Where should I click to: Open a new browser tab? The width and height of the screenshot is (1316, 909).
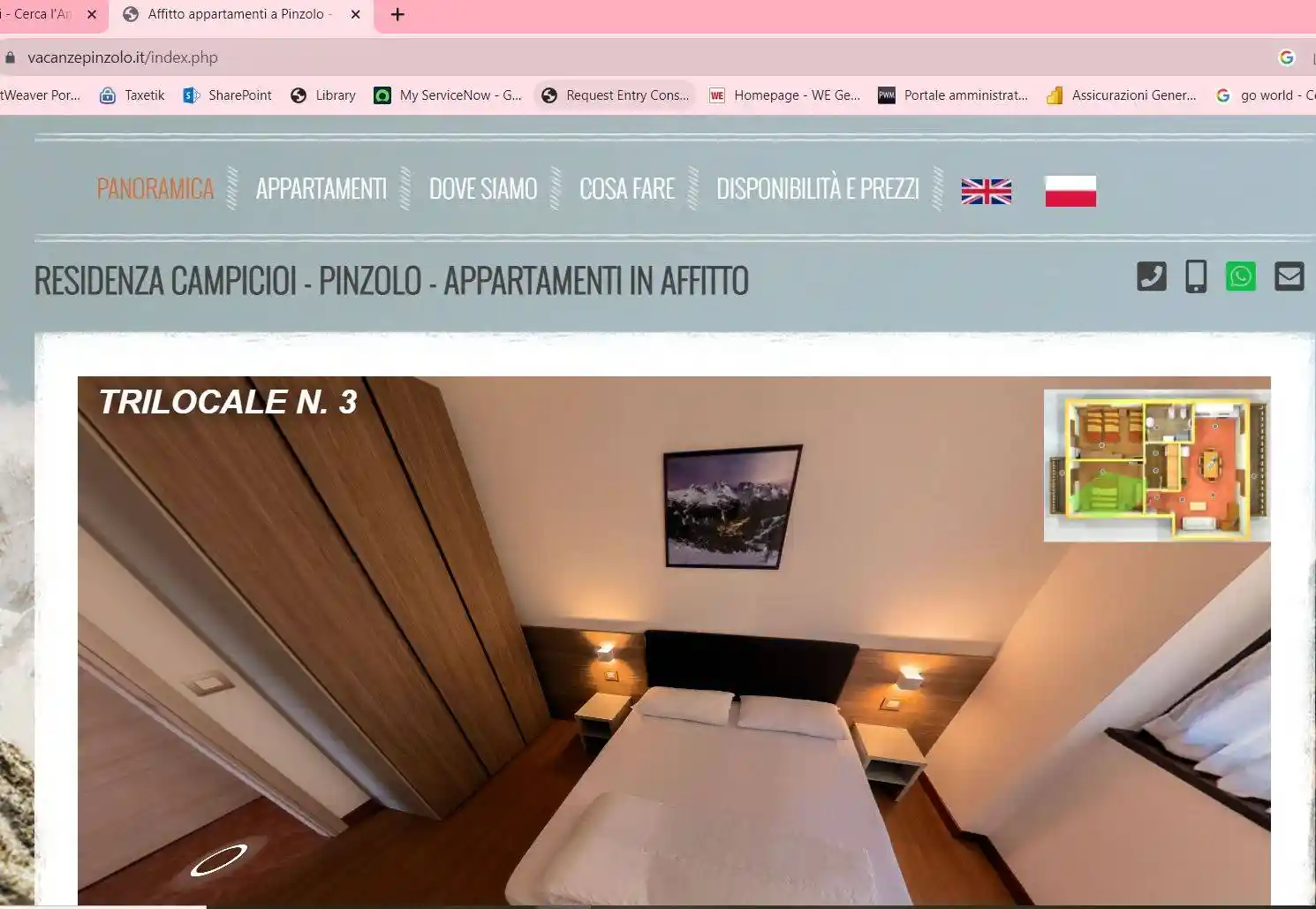(x=397, y=14)
